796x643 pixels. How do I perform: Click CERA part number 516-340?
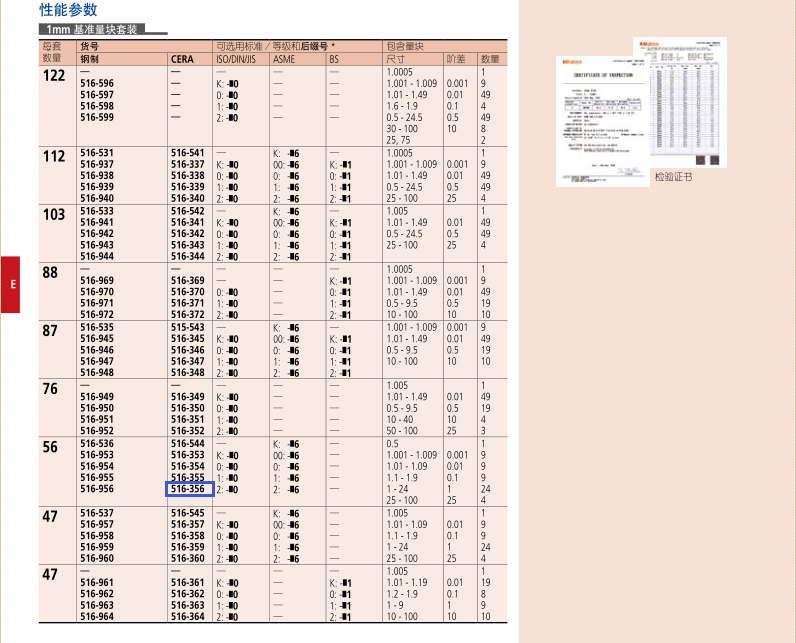pos(188,198)
